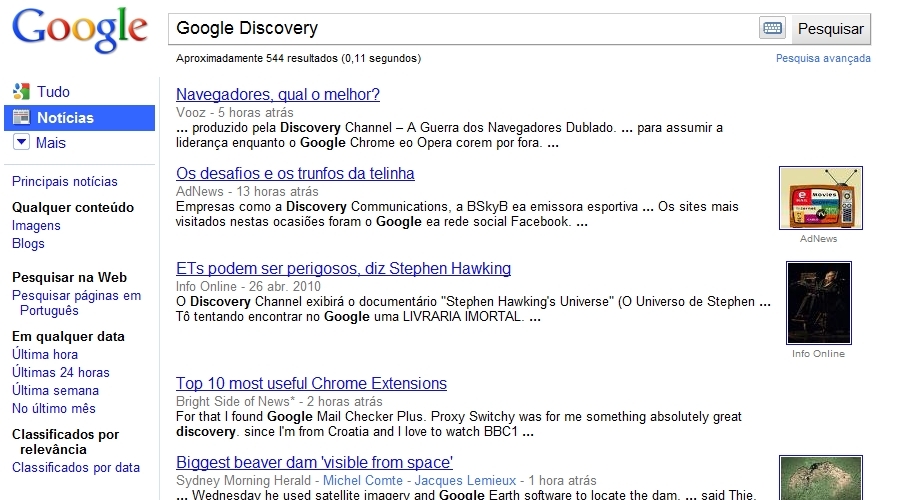
Task: Click the Google logo
Action: pos(78,30)
